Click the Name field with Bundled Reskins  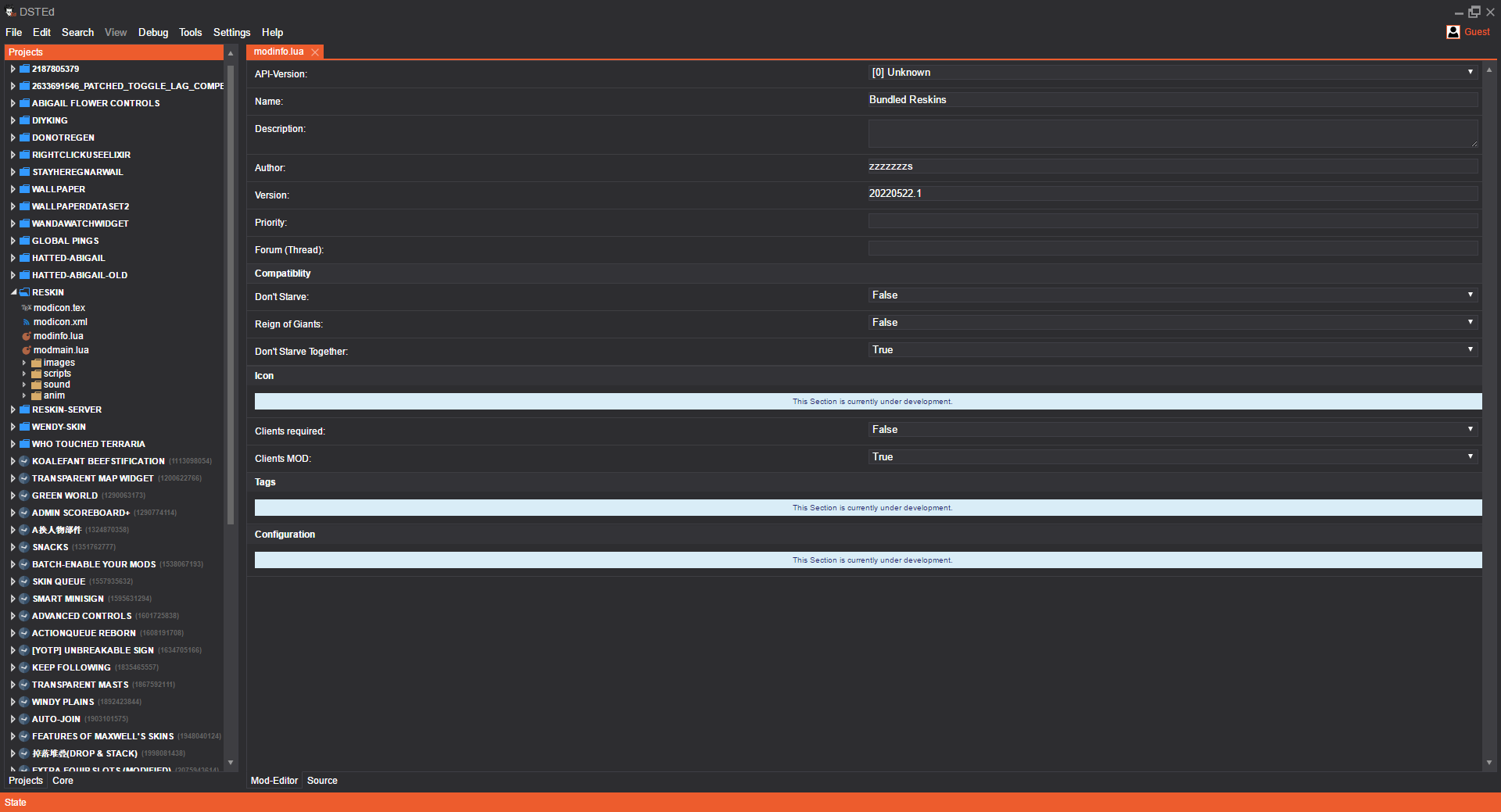[1173, 99]
